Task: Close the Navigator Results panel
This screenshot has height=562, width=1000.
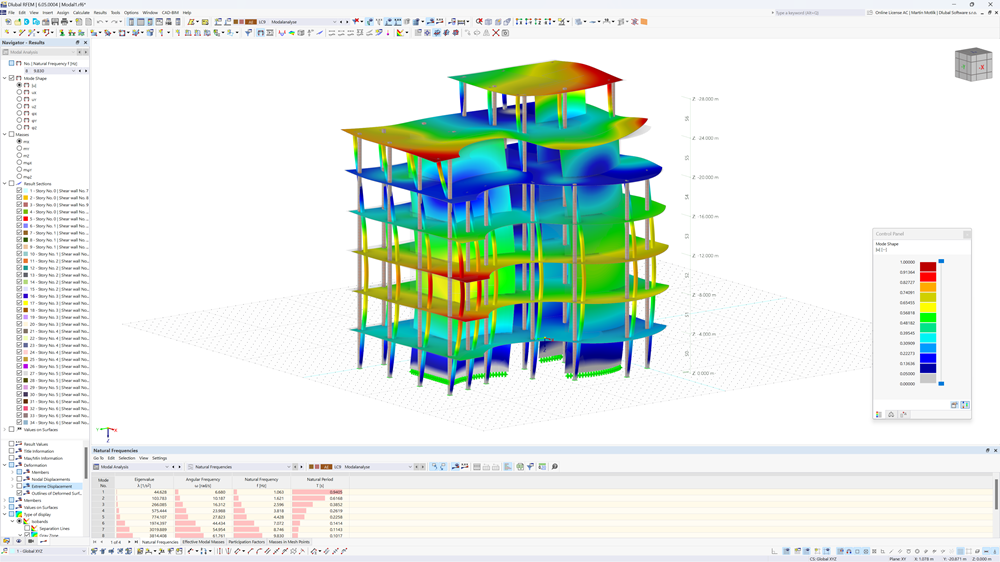Action: 85,43
